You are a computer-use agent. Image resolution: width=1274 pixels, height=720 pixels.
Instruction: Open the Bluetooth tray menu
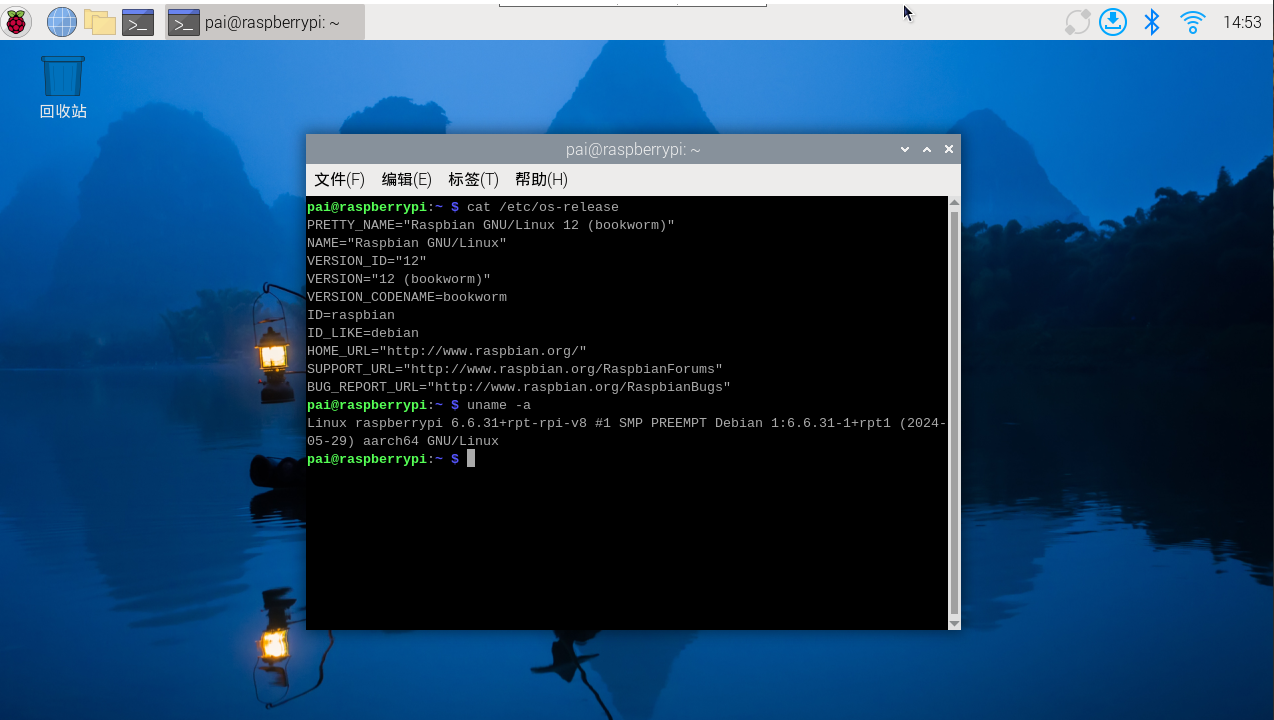1152,22
